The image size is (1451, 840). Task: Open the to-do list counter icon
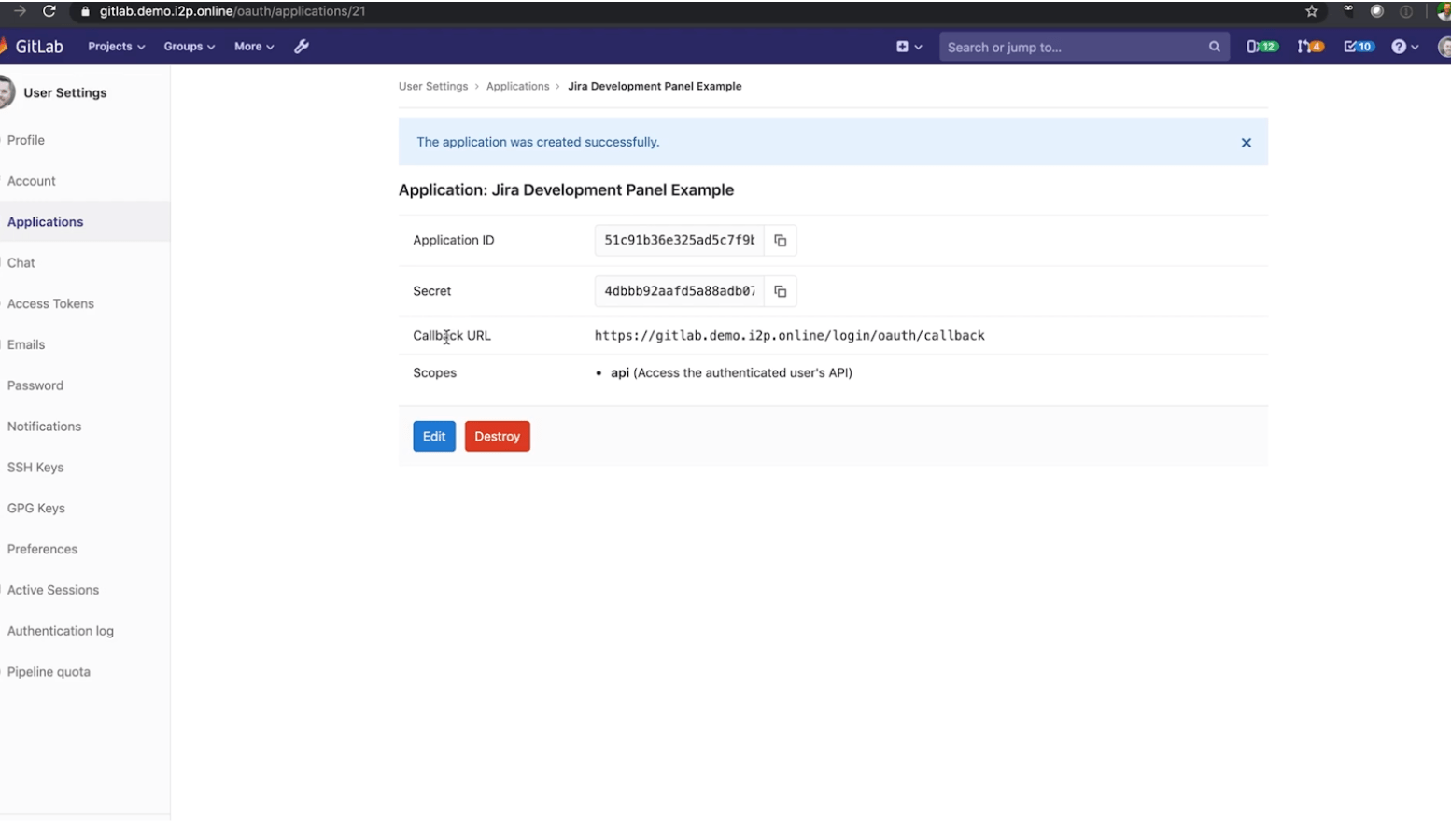1358,47
